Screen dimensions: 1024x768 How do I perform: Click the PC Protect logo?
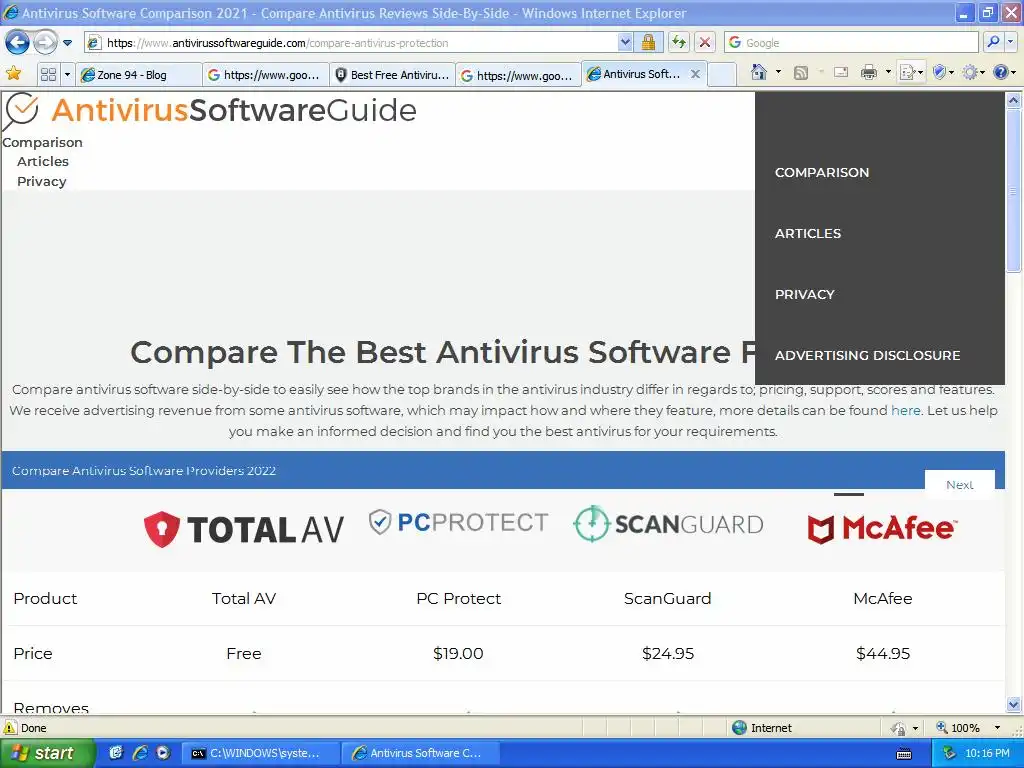click(x=458, y=522)
